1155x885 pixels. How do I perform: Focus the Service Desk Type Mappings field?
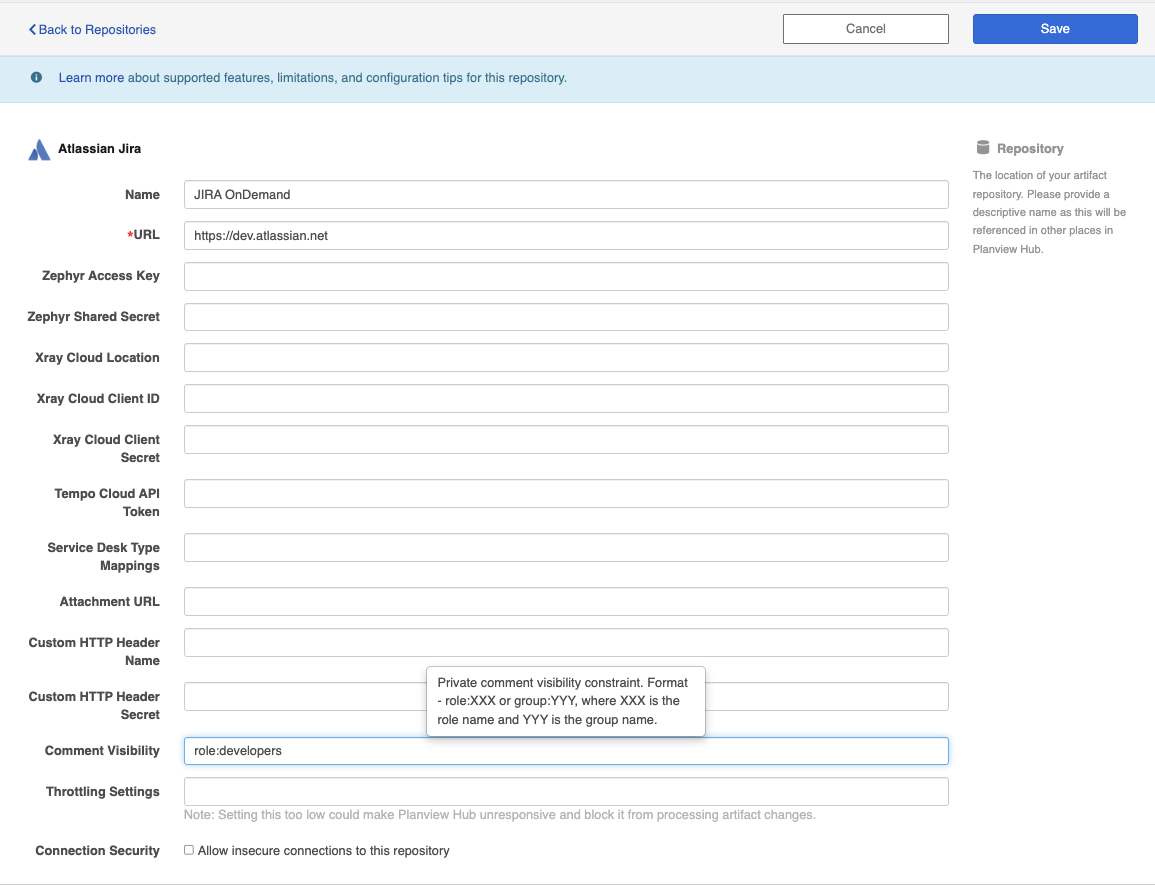coord(566,548)
